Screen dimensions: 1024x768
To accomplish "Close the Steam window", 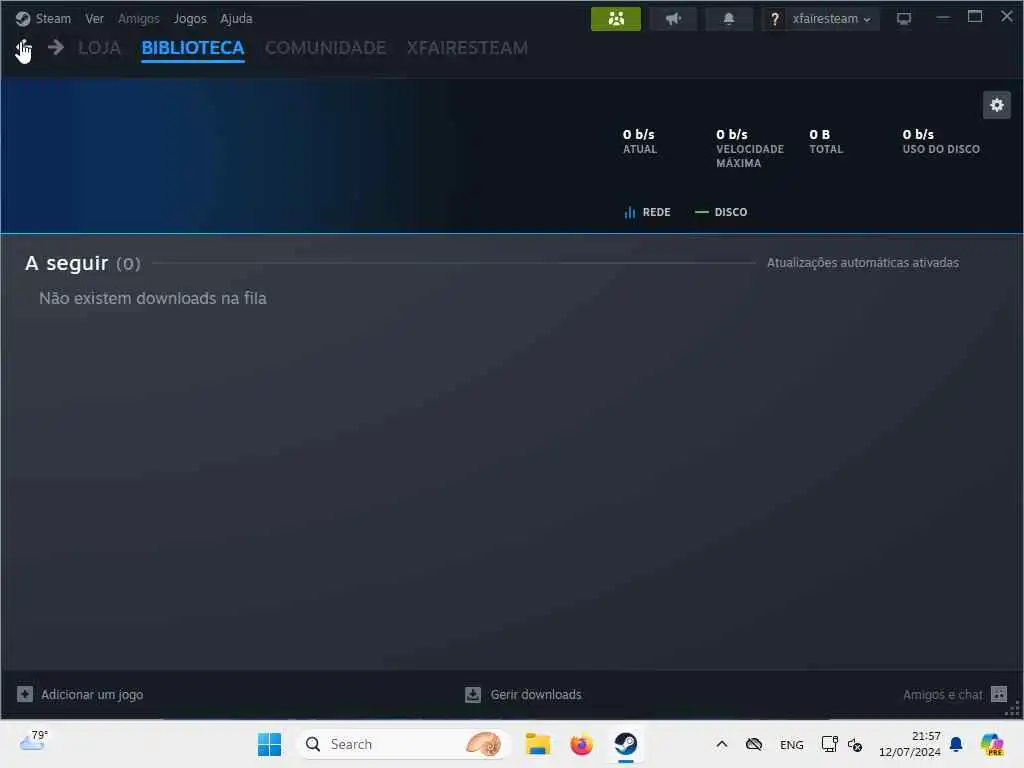I will click(x=1007, y=17).
